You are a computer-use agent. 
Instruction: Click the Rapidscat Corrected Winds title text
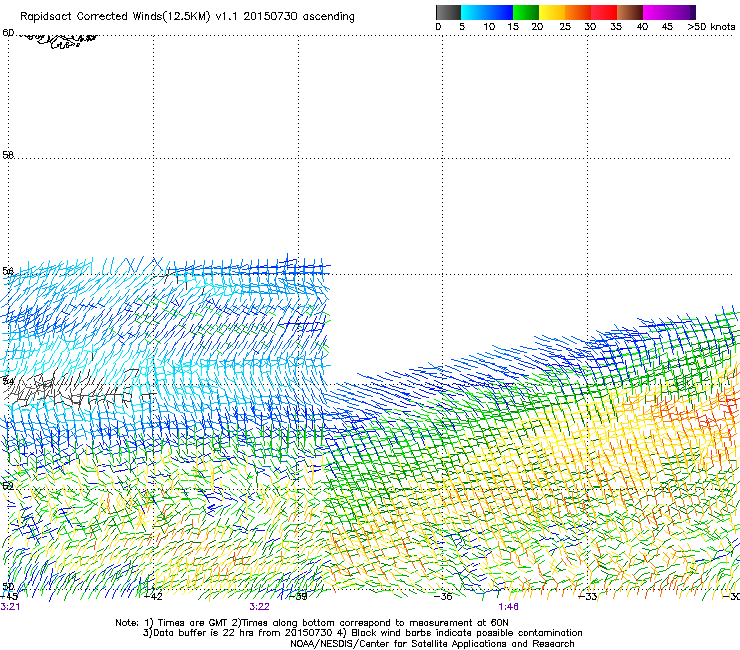pyautogui.click(x=187, y=16)
